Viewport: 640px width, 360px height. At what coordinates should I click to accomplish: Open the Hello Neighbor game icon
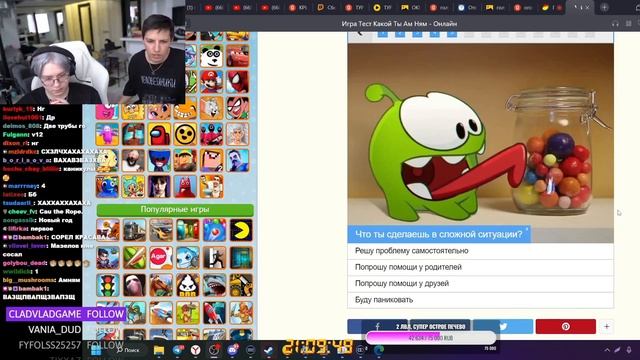tap(238, 160)
